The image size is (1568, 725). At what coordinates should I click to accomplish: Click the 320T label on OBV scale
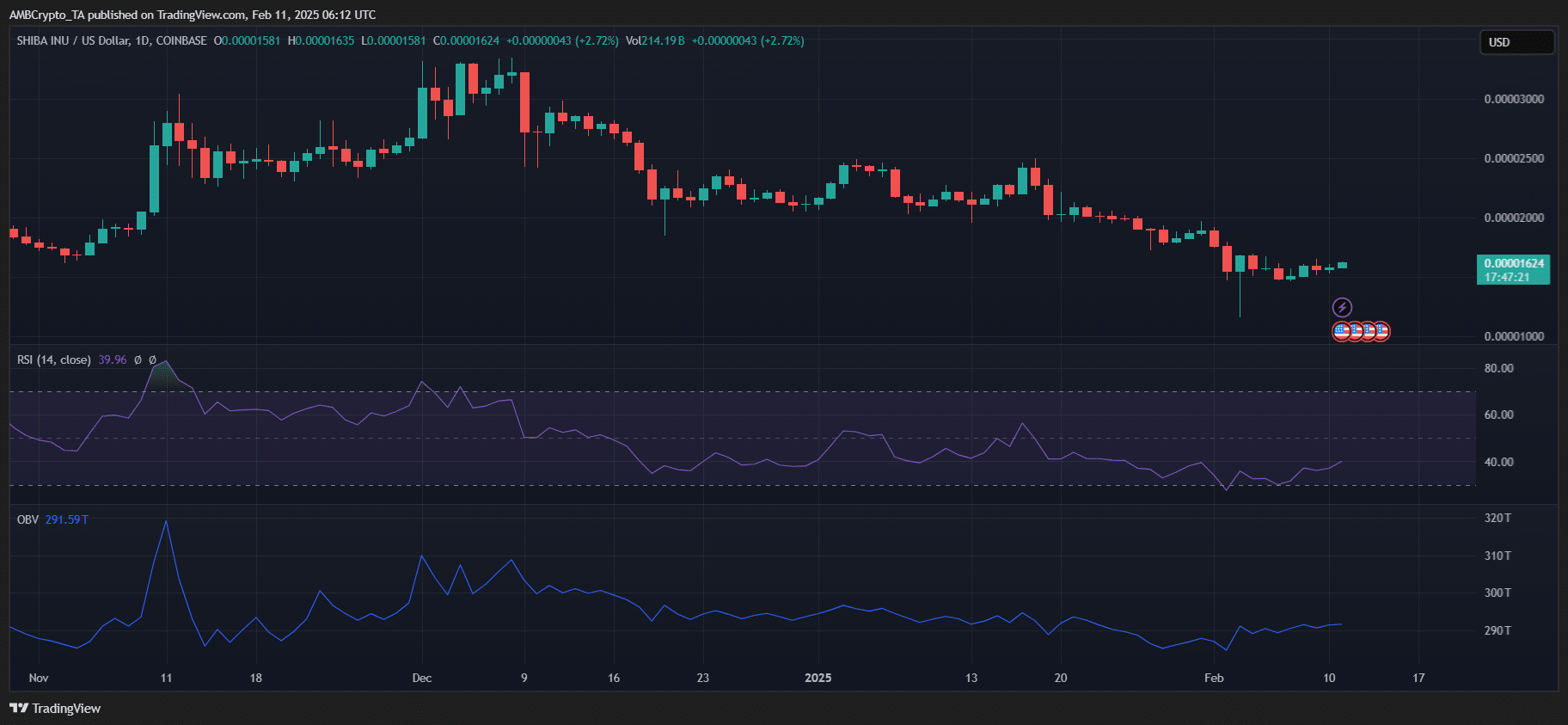coord(1498,518)
